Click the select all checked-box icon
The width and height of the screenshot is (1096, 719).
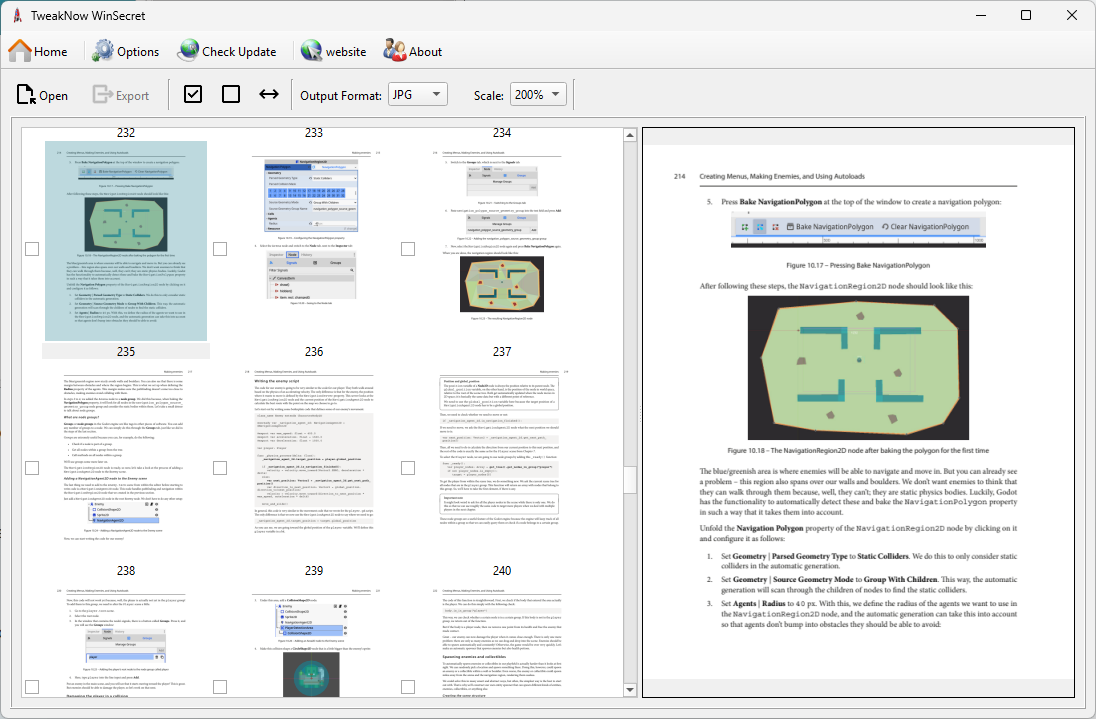pos(194,94)
